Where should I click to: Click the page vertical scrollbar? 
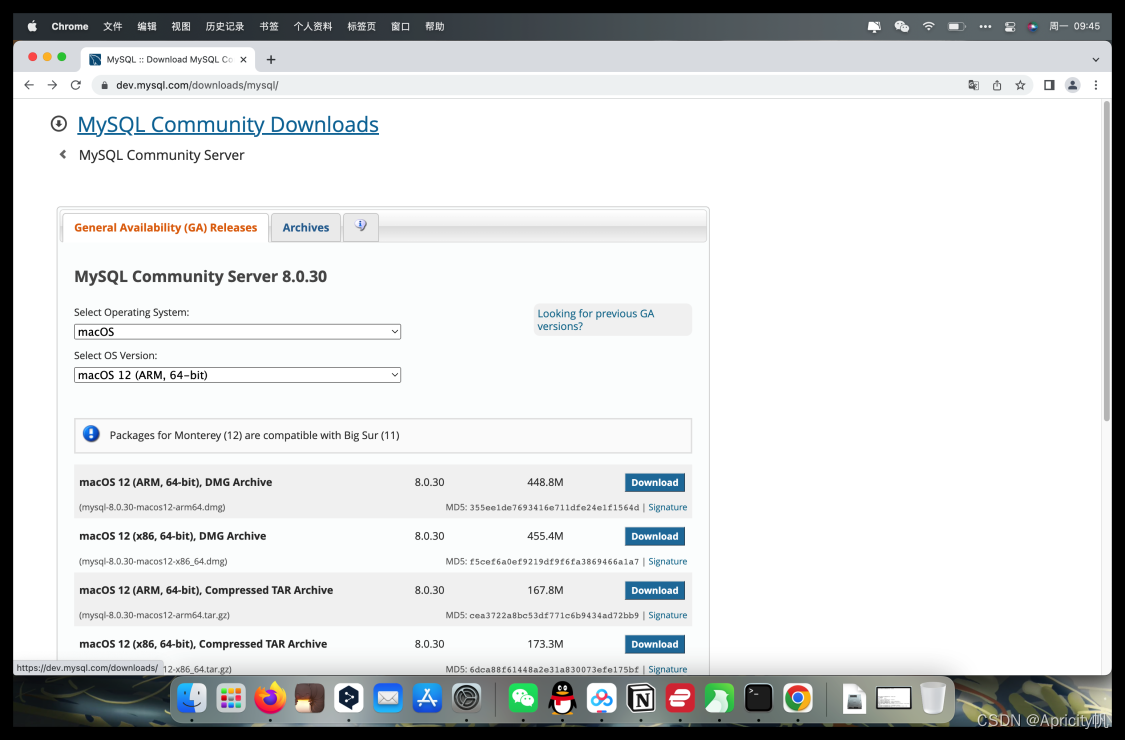(x=1106, y=262)
